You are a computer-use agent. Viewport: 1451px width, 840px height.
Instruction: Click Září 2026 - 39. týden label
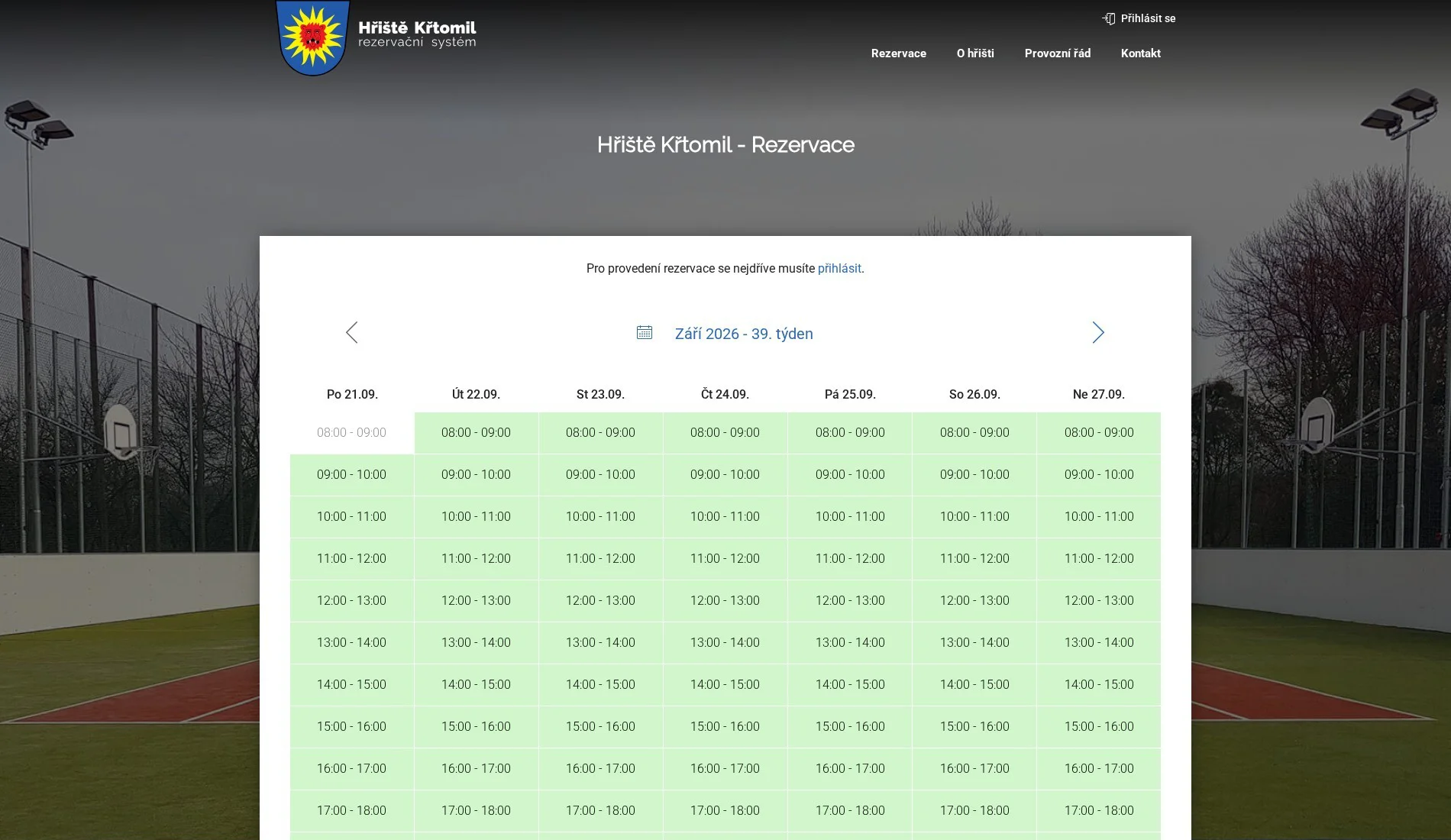tap(744, 334)
